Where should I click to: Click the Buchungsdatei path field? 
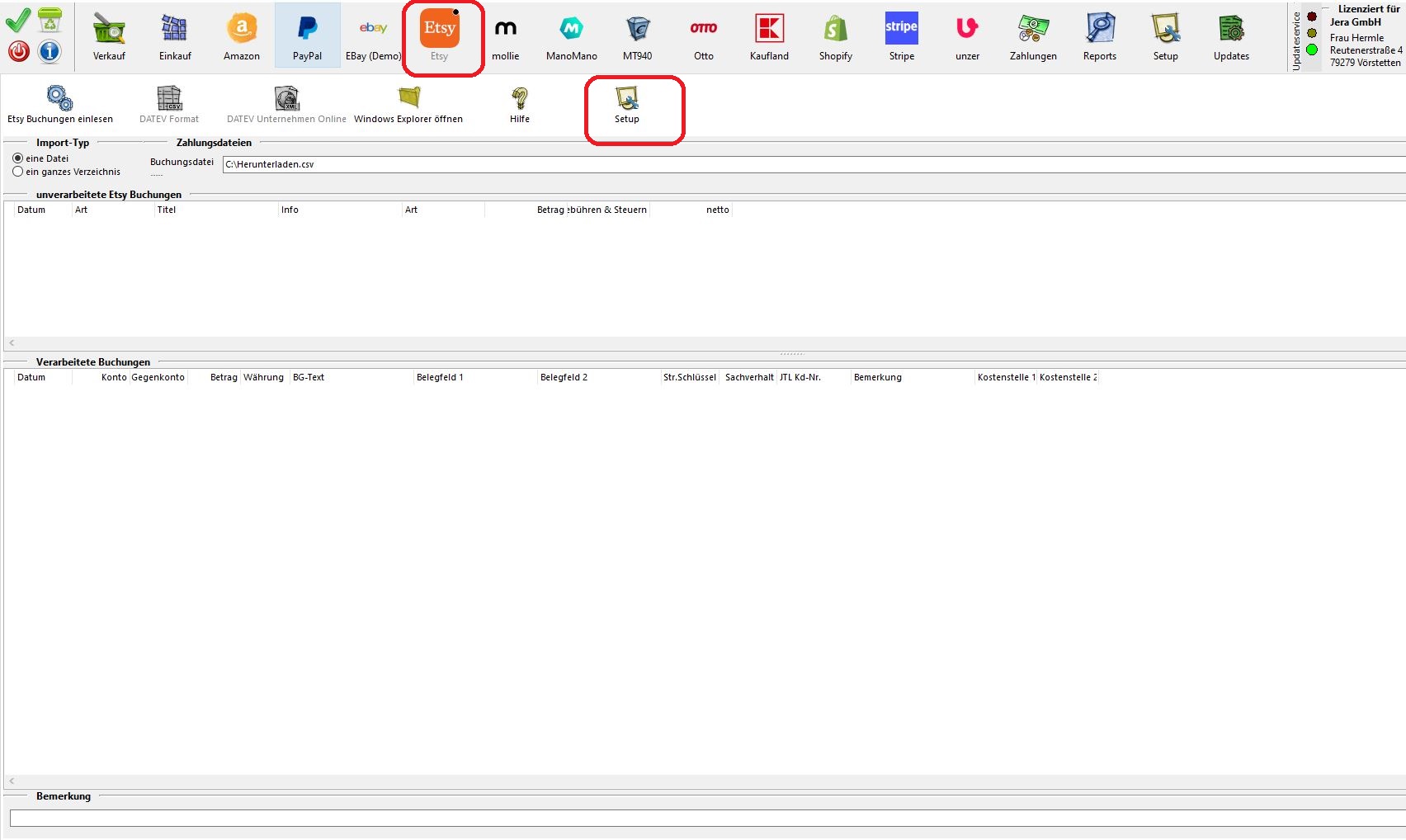[x=809, y=164]
